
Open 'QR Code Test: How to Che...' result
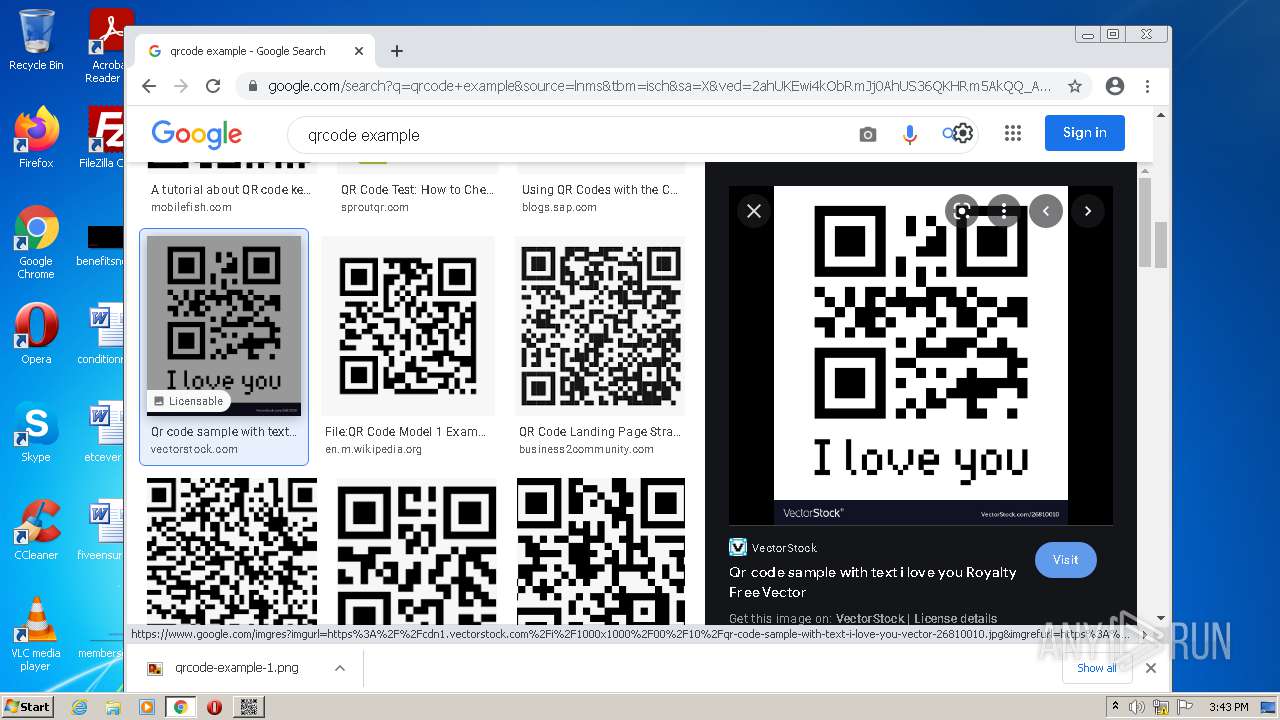(418, 189)
